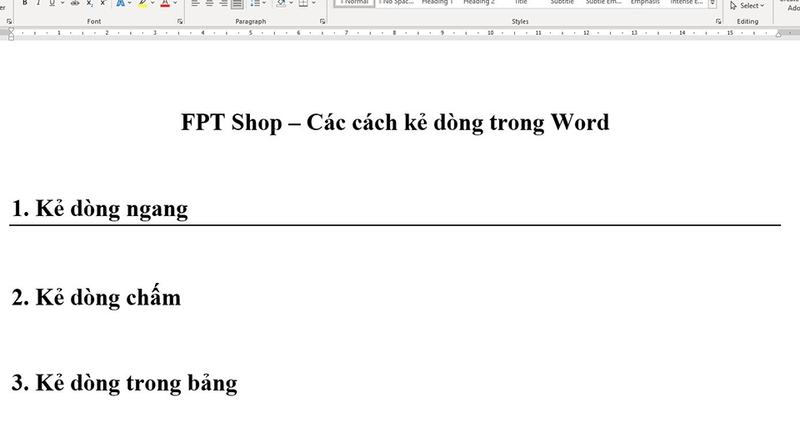Open the Shading dropdown arrow

(x=291, y=3)
